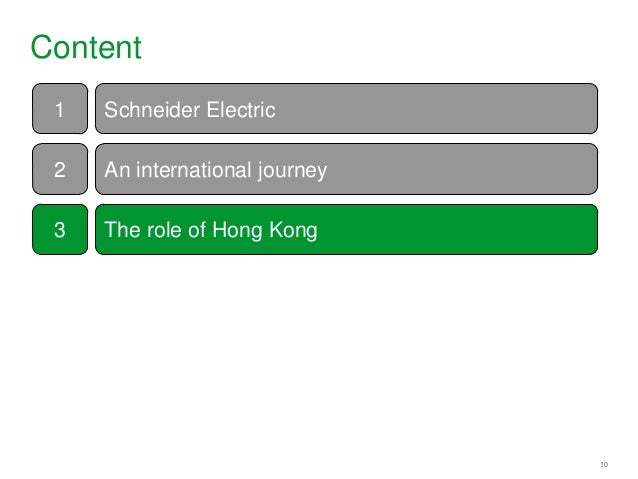Click the word international in second bar

[x=194, y=170]
